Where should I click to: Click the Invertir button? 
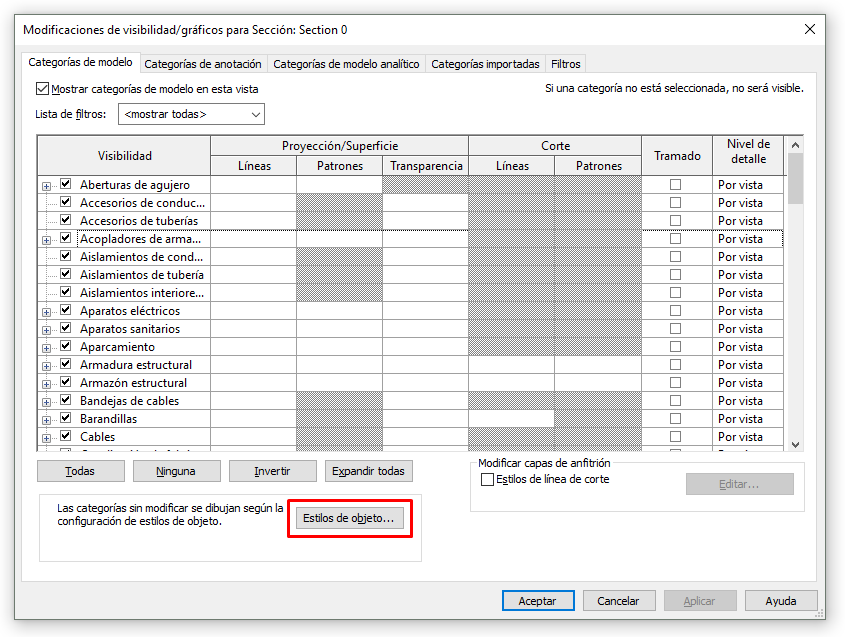(x=273, y=471)
